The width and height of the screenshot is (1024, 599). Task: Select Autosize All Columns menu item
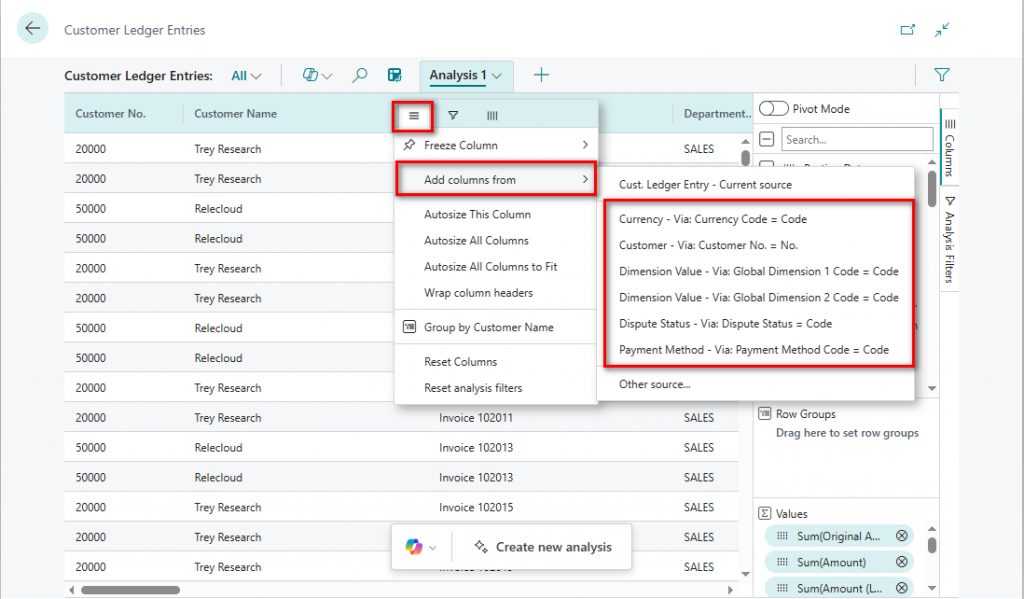coord(476,241)
